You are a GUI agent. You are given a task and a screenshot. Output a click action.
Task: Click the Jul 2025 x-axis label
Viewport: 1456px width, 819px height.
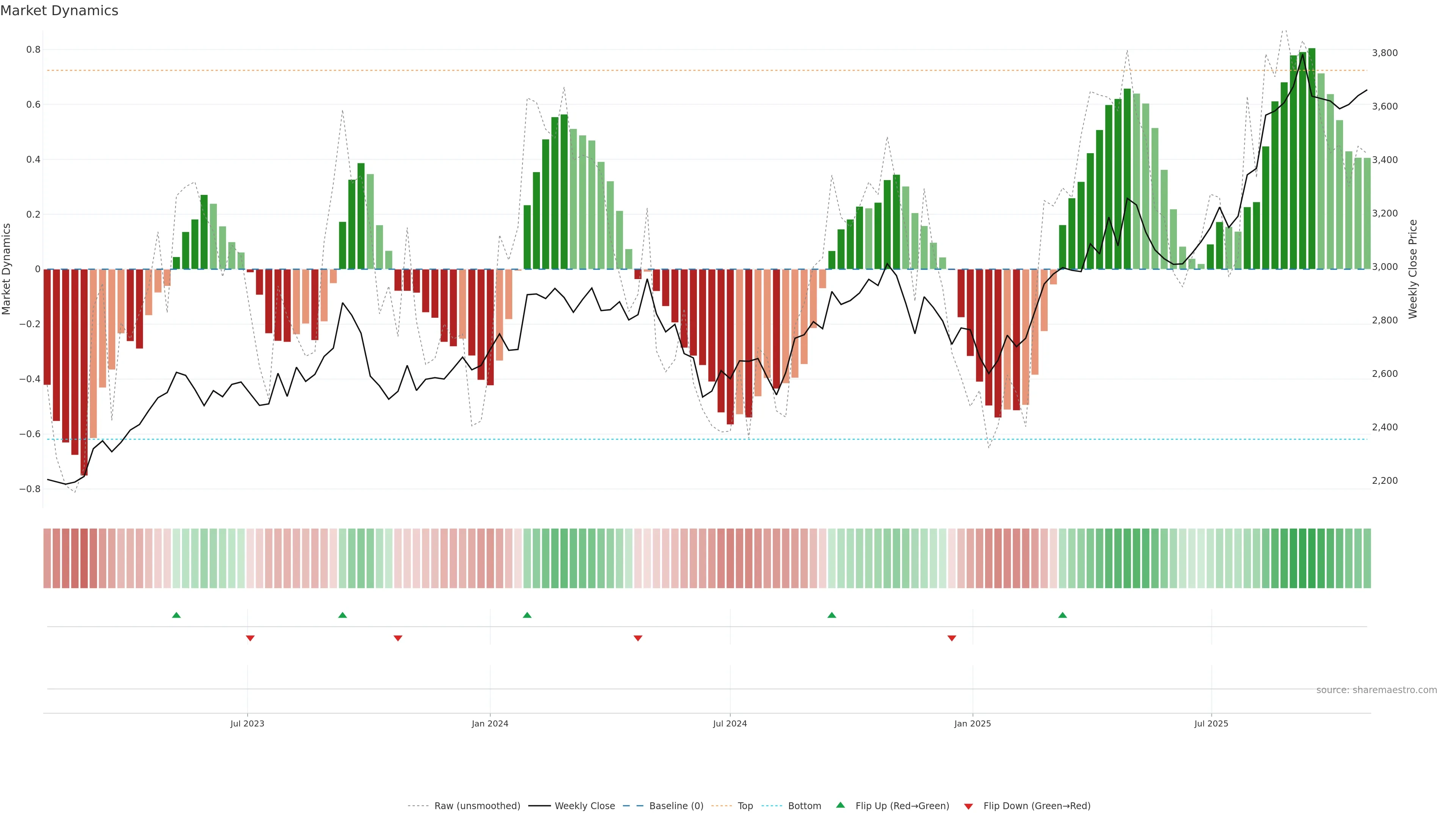click(1211, 723)
